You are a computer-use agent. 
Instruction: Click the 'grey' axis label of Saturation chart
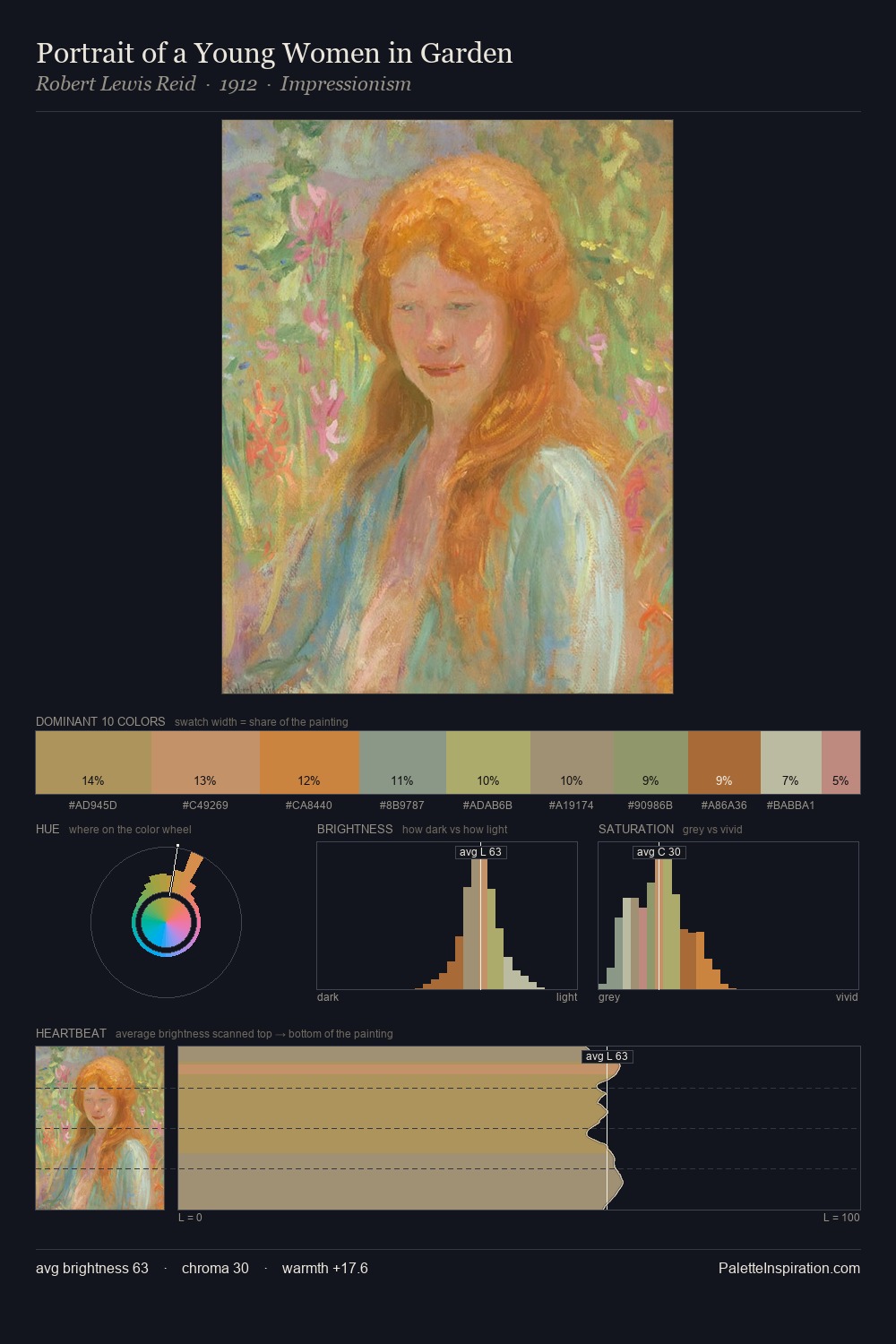click(609, 997)
